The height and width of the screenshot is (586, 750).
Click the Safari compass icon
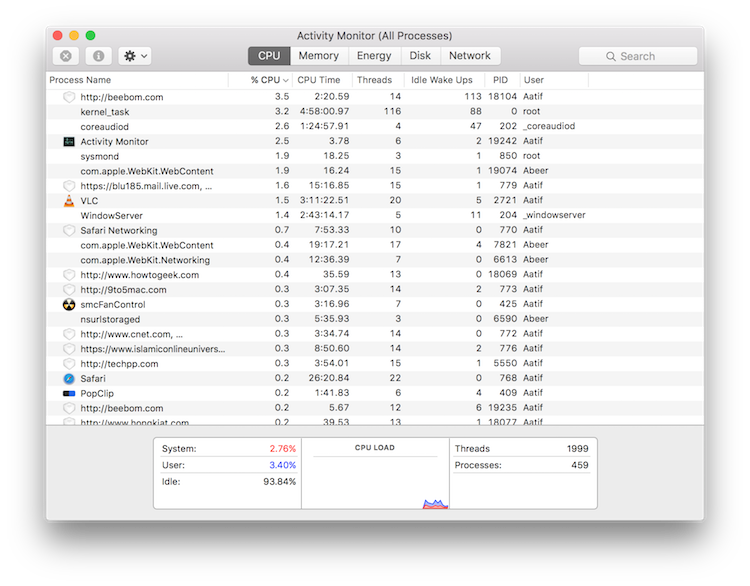pyautogui.click(x=69, y=379)
